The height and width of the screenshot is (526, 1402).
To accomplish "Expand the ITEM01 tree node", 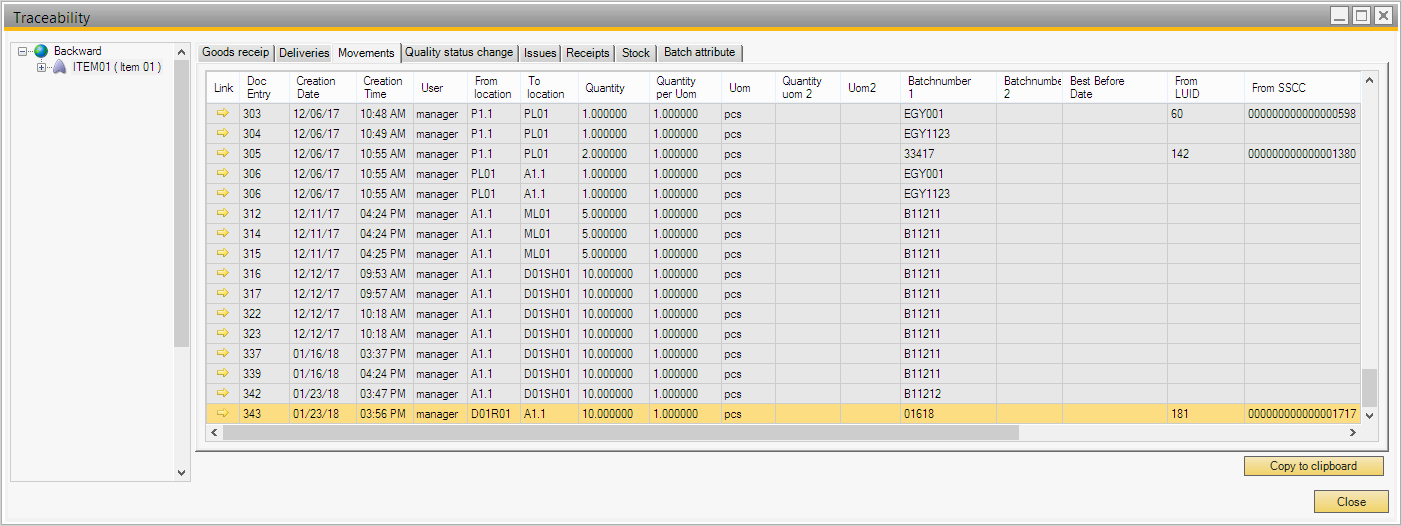I will (x=41, y=67).
